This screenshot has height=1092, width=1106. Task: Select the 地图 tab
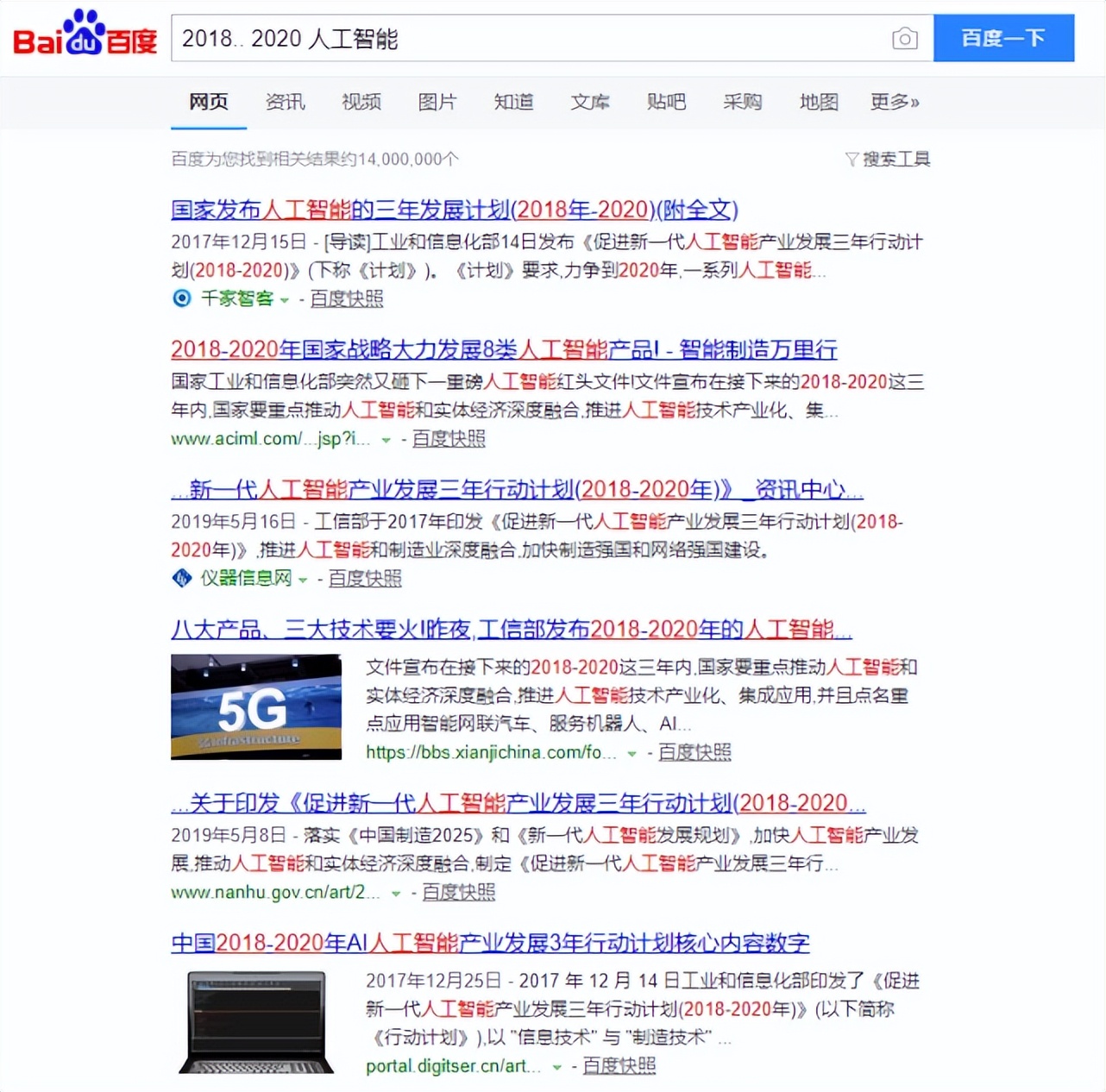(x=817, y=102)
